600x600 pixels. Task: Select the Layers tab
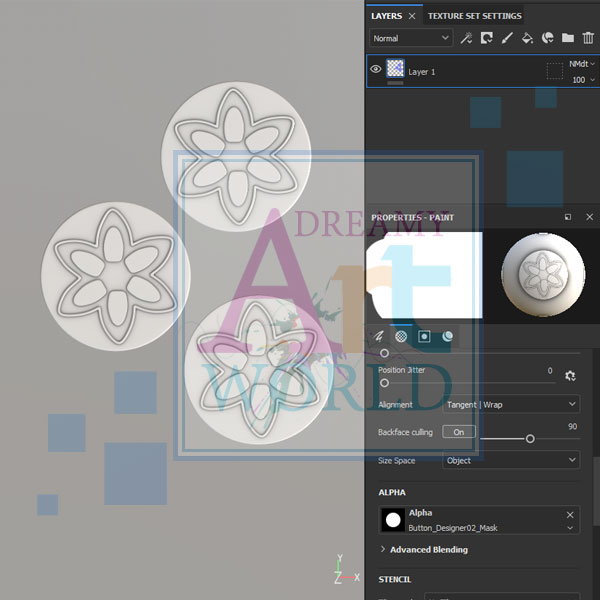386,16
